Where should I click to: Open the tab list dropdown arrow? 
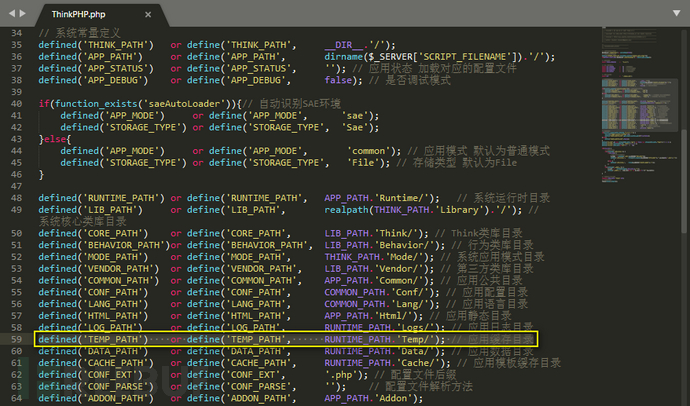click(677, 13)
